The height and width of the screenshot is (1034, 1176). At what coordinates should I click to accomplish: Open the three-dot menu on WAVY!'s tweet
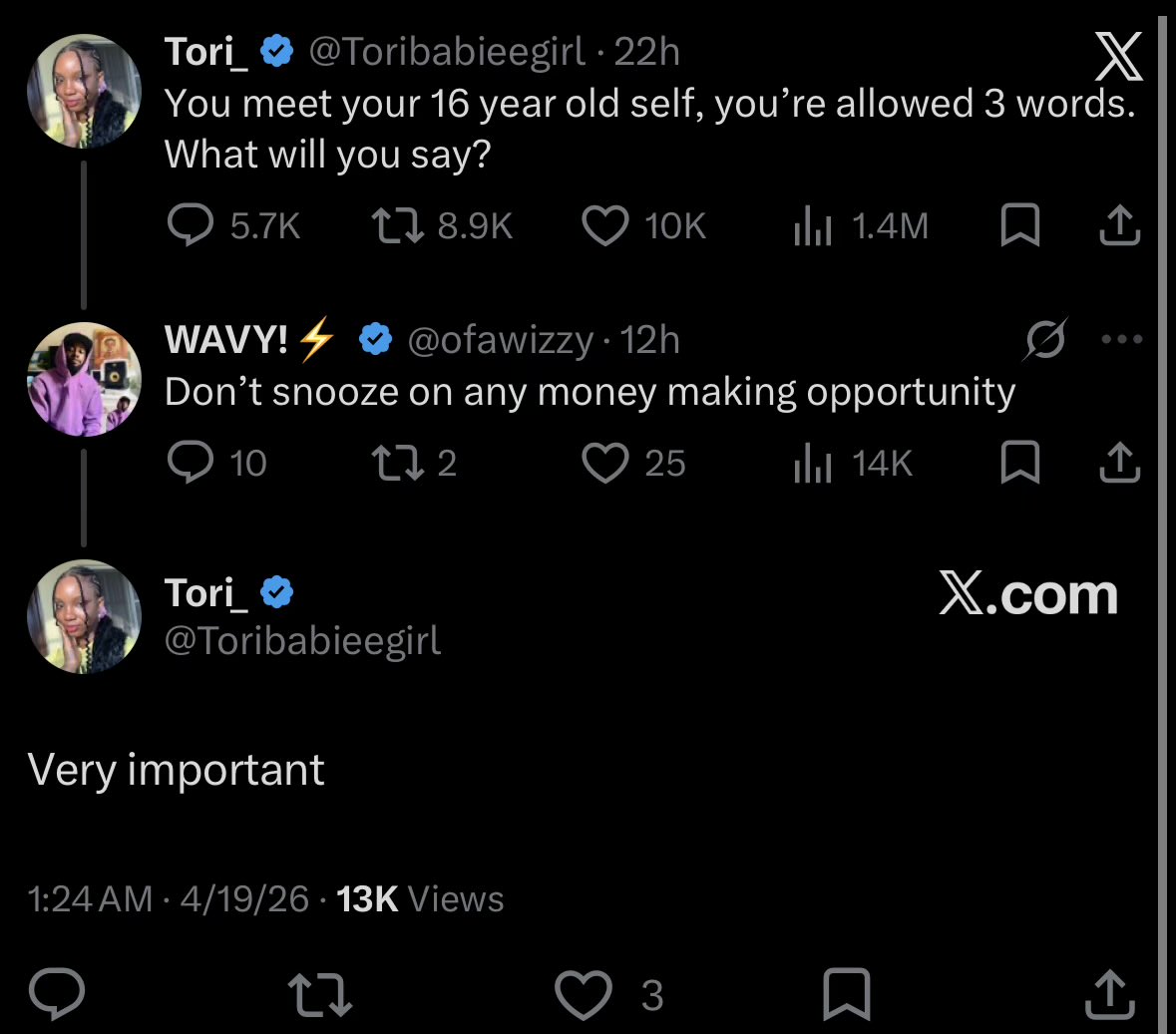tap(1122, 340)
